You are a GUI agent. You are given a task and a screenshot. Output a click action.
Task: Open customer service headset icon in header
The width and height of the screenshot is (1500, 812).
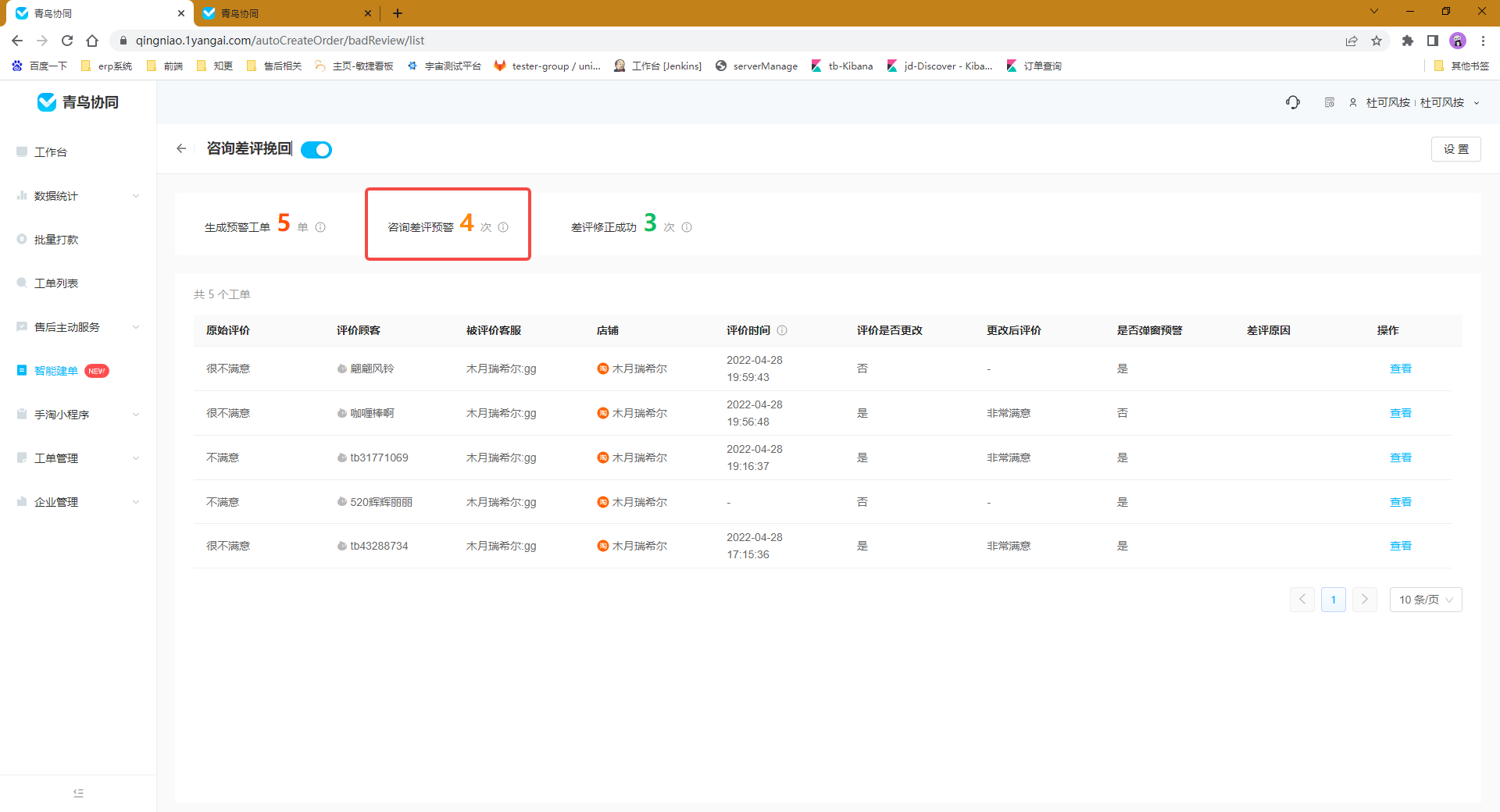1293,102
